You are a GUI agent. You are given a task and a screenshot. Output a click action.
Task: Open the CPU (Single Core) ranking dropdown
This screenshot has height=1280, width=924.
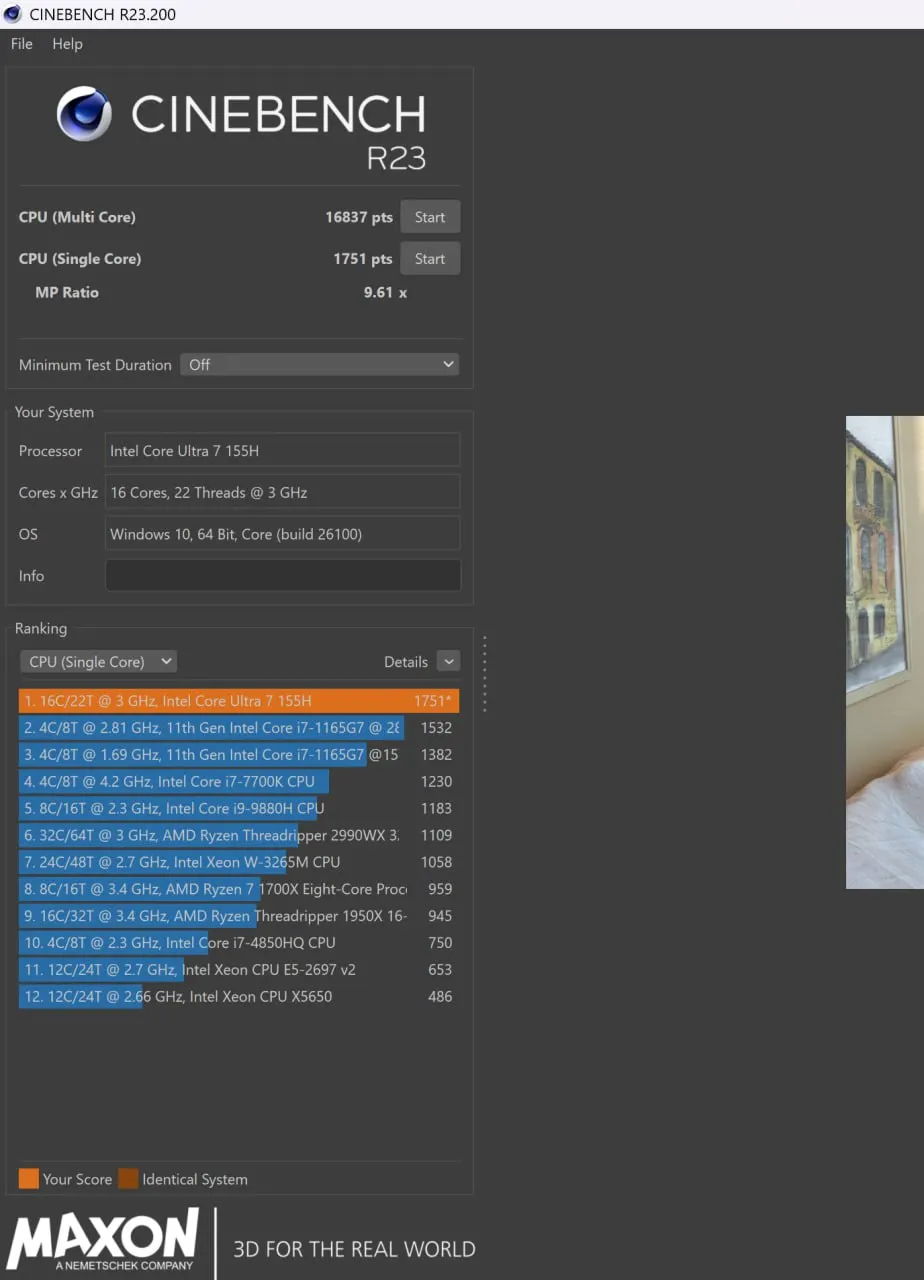[98, 662]
